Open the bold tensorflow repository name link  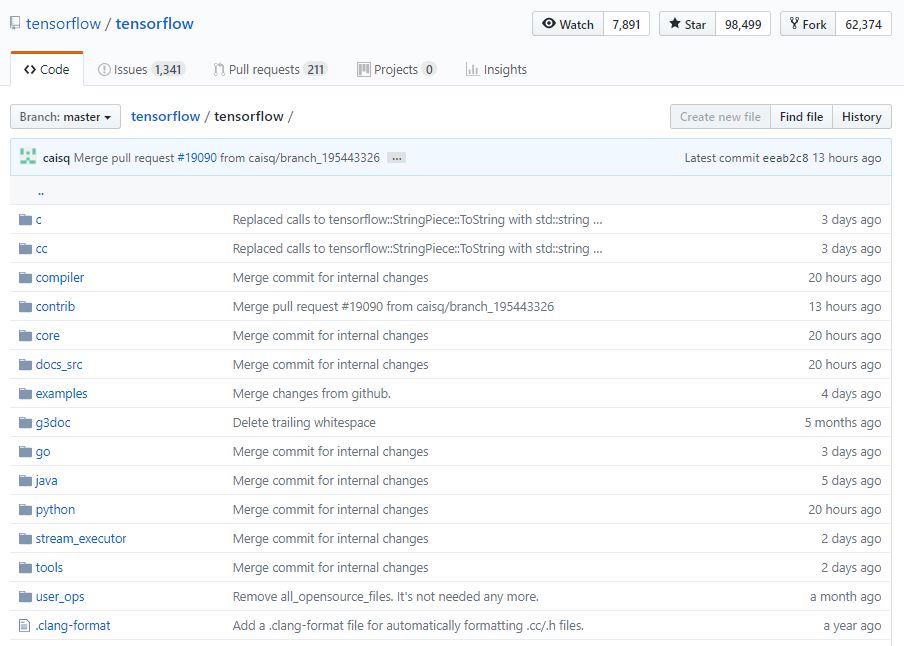click(x=155, y=24)
